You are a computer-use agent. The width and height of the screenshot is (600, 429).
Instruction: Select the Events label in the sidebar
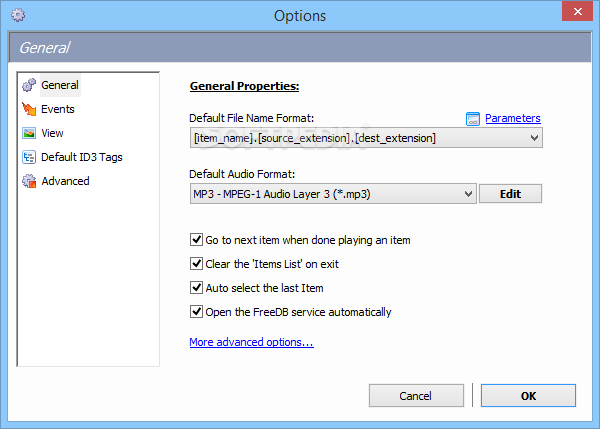pyautogui.click(x=58, y=110)
